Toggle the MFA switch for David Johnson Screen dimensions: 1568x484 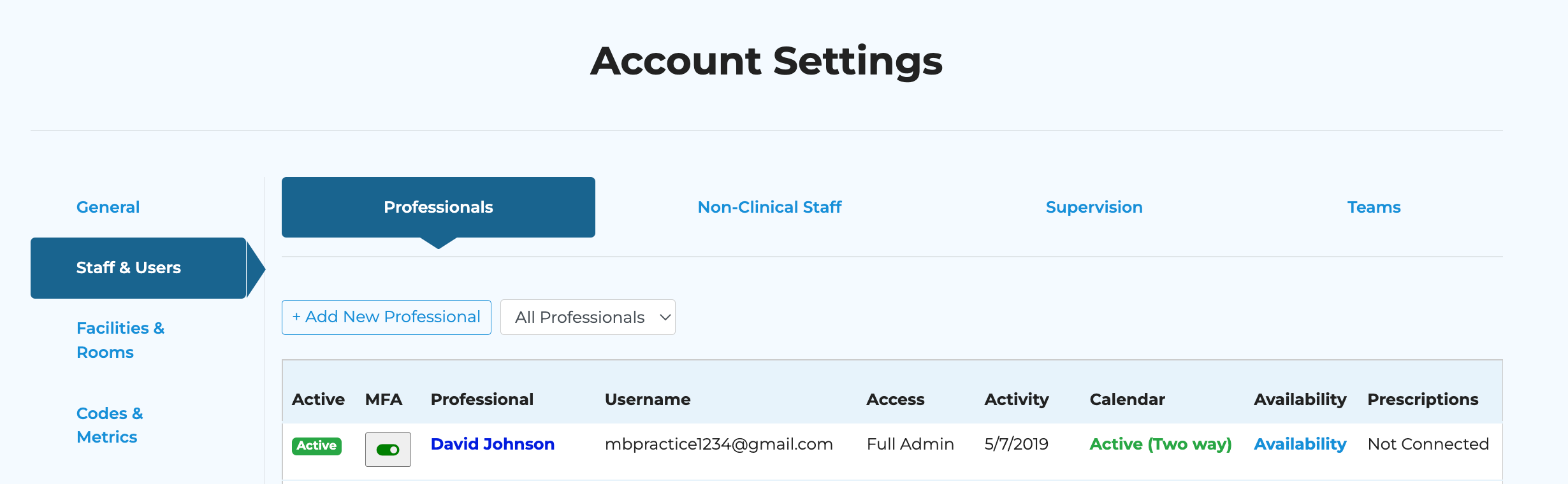(388, 450)
